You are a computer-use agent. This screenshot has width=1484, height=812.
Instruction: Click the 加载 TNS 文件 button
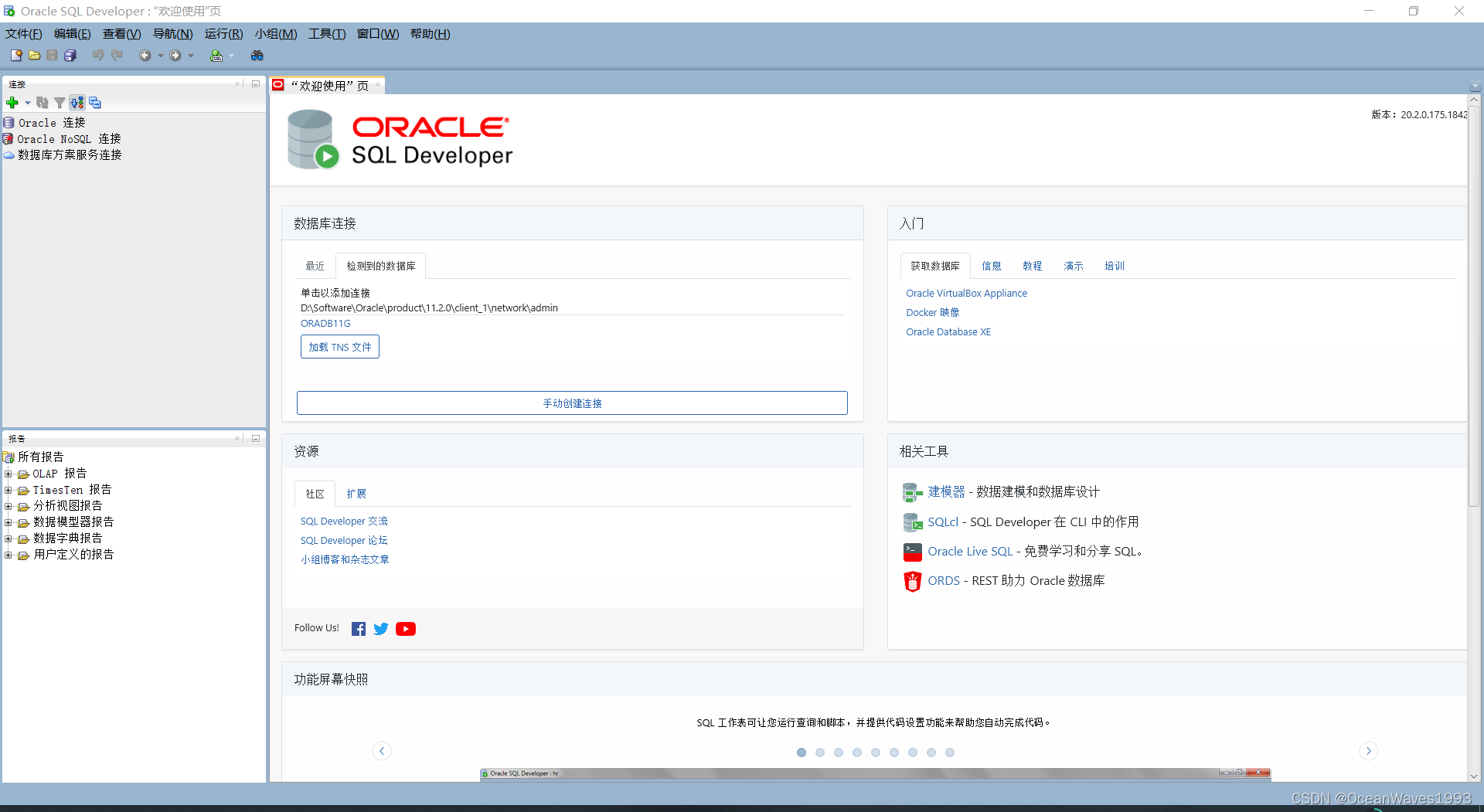tap(340, 347)
